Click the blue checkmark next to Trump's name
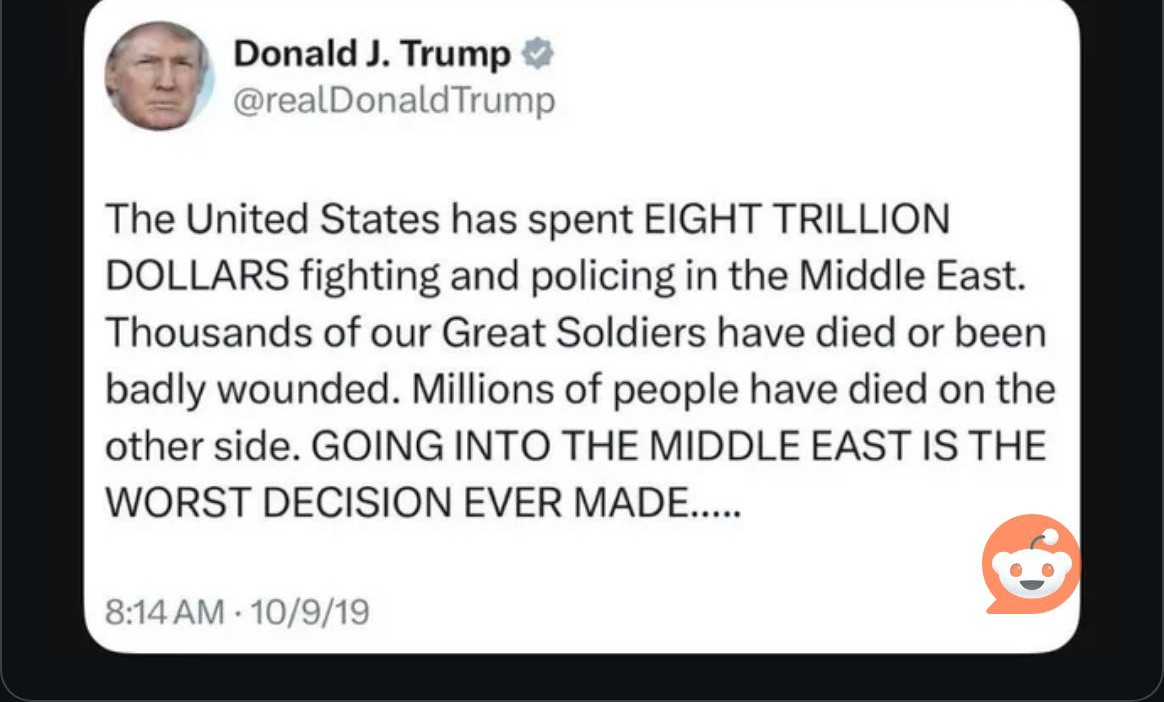The image size is (1164, 702). pos(538,52)
